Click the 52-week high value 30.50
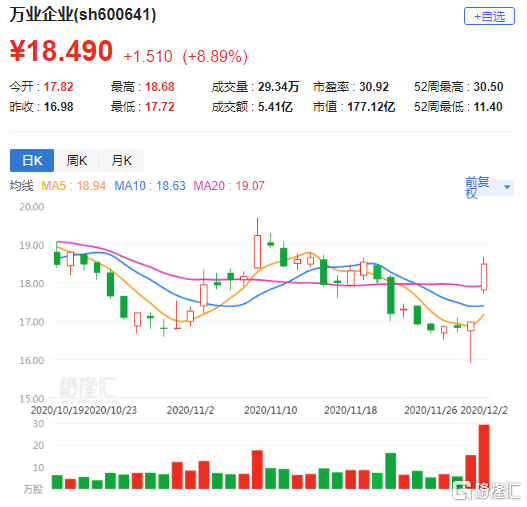527x507 pixels. [488, 87]
